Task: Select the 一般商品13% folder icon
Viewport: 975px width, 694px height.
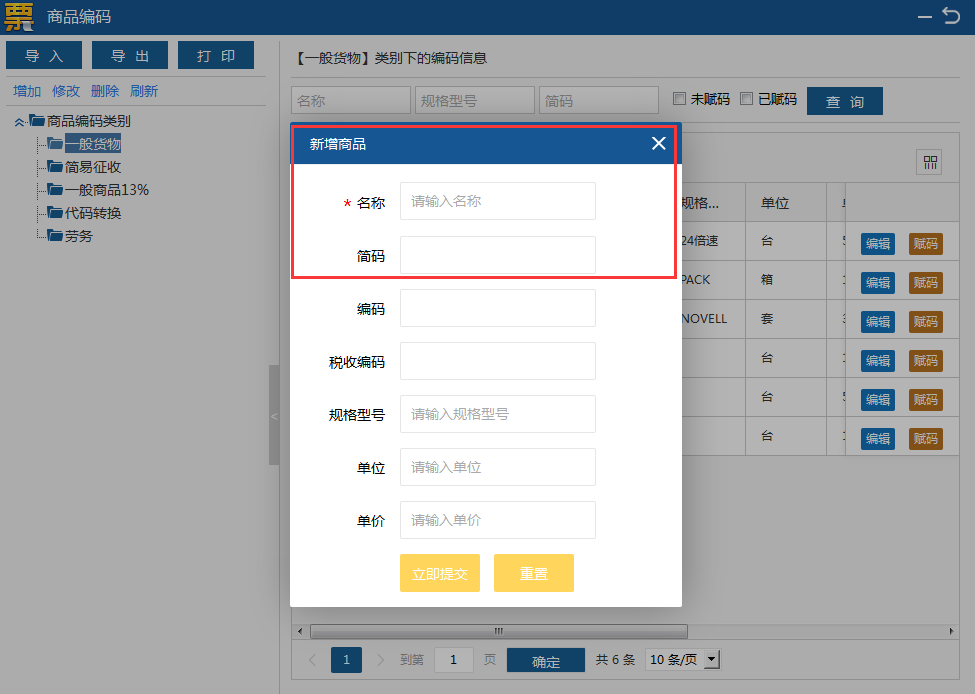Action: point(55,190)
